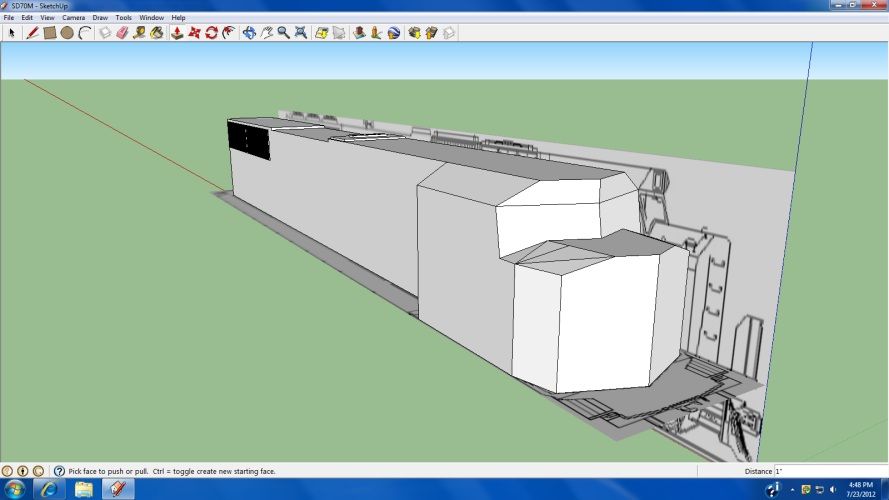The height and width of the screenshot is (500, 889).
Task: Open the Edit menu
Action: click(27, 18)
